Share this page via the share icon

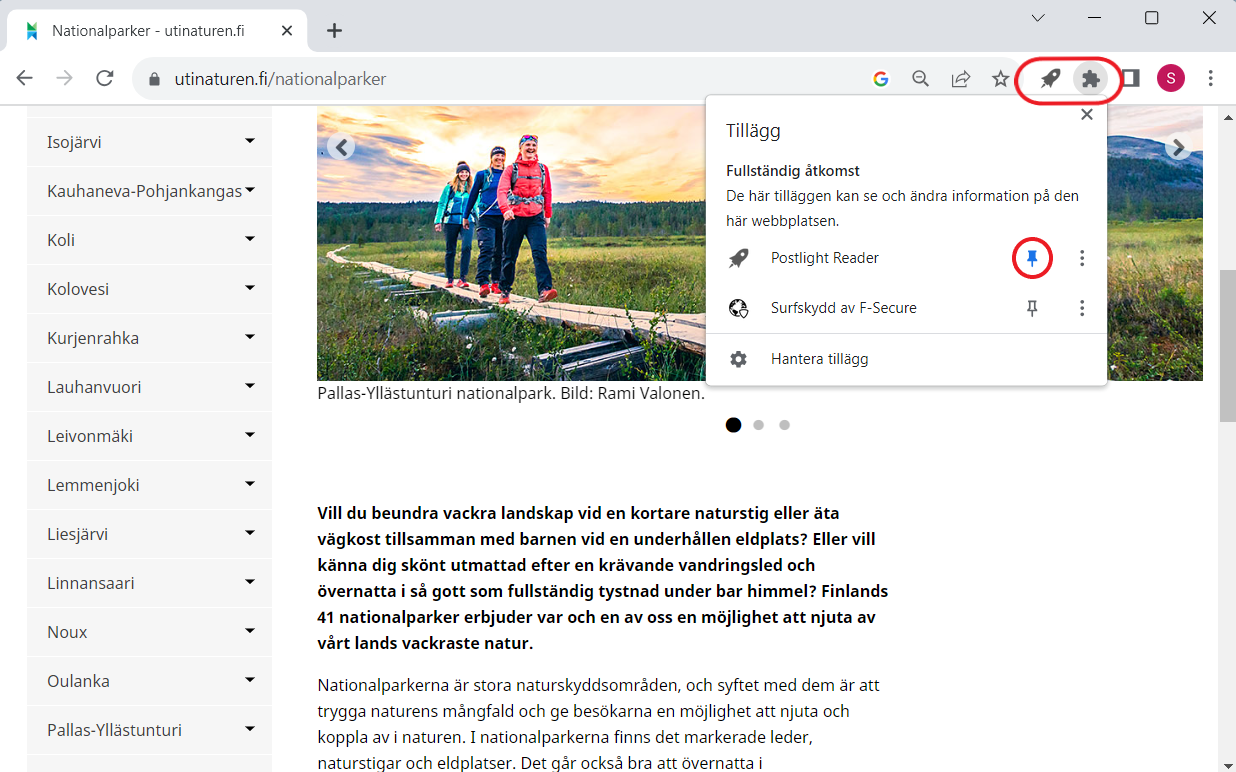961,79
